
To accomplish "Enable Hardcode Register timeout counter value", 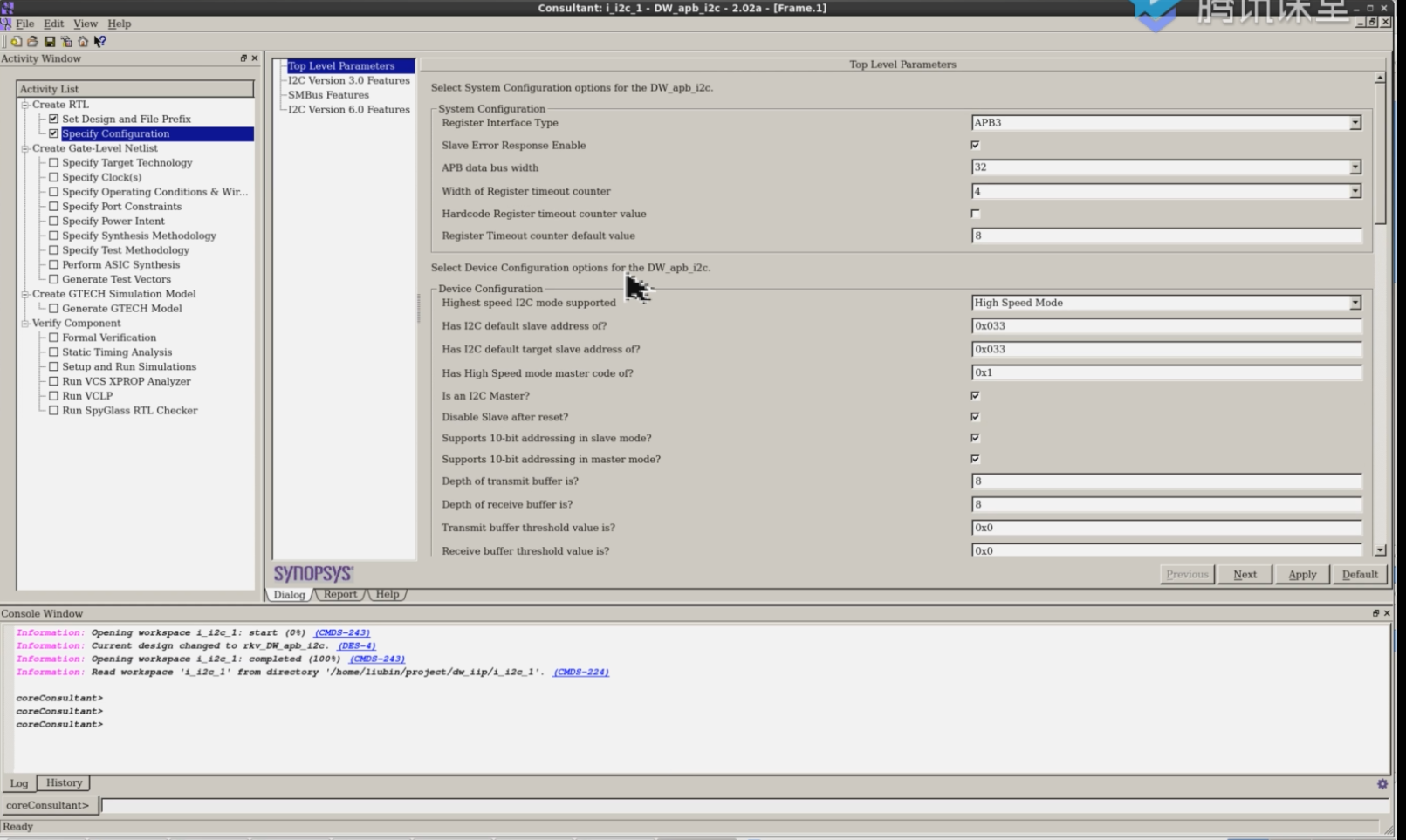I will [x=976, y=214].
